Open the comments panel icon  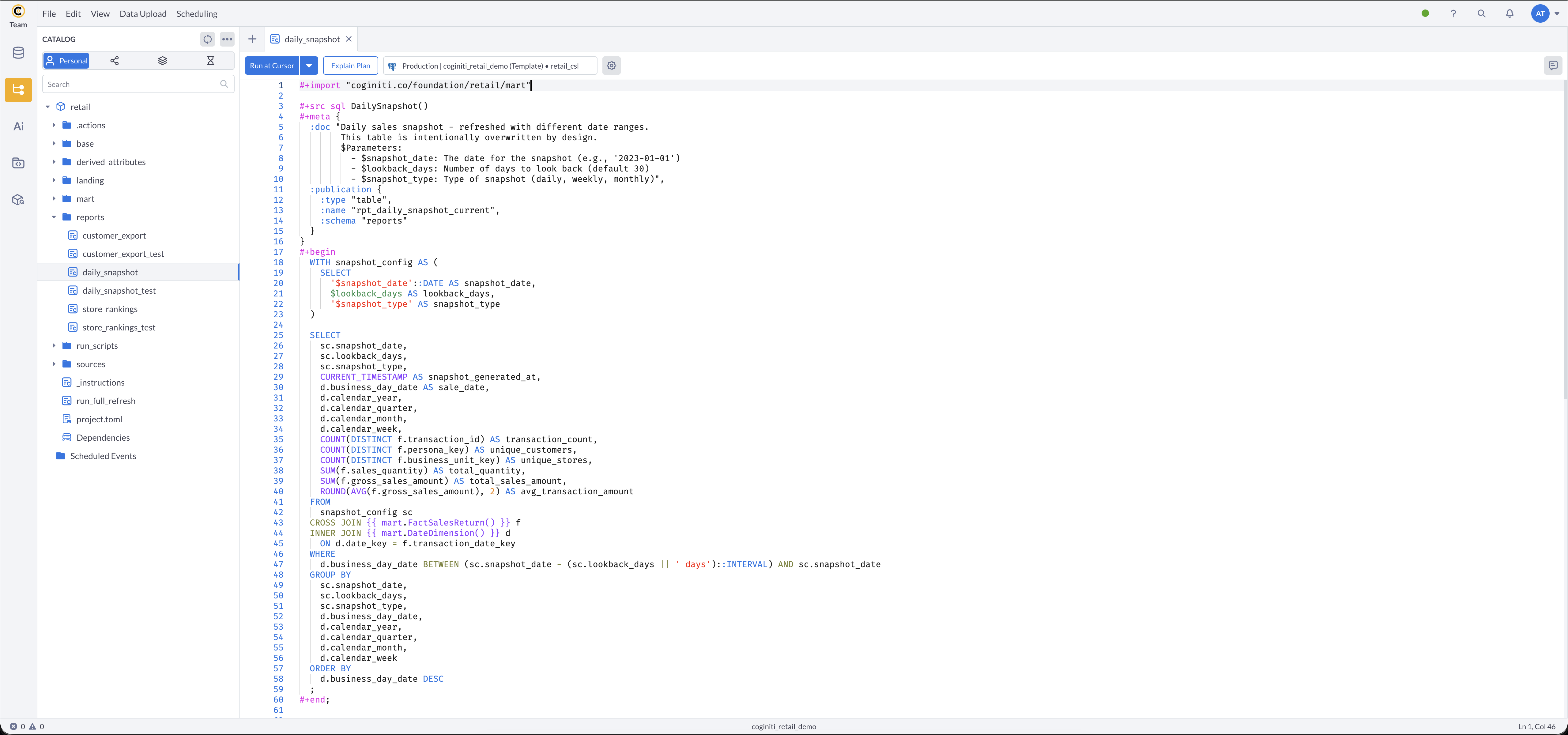coord(1553,66)
